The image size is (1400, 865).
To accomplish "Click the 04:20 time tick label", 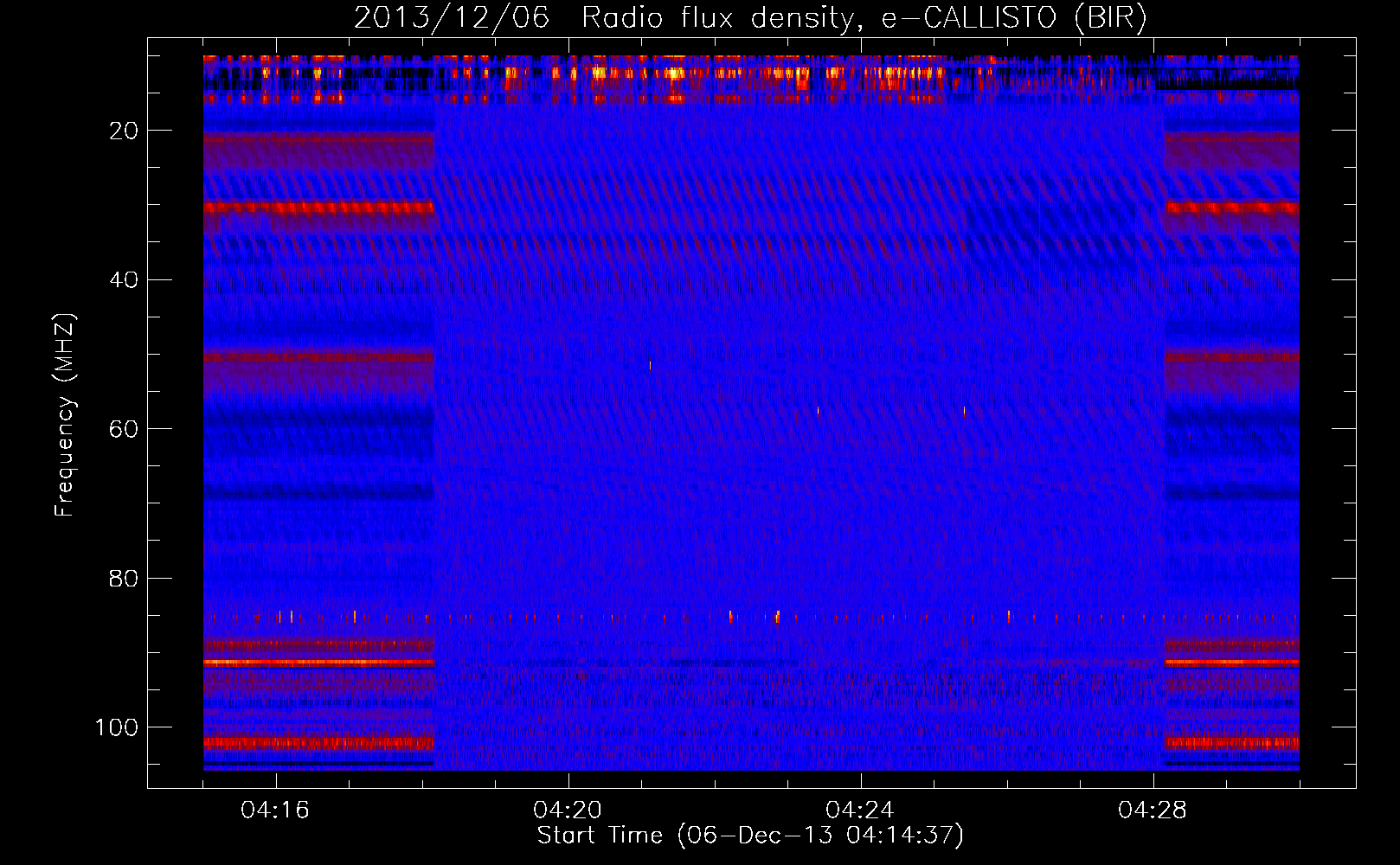I will 568,811.
